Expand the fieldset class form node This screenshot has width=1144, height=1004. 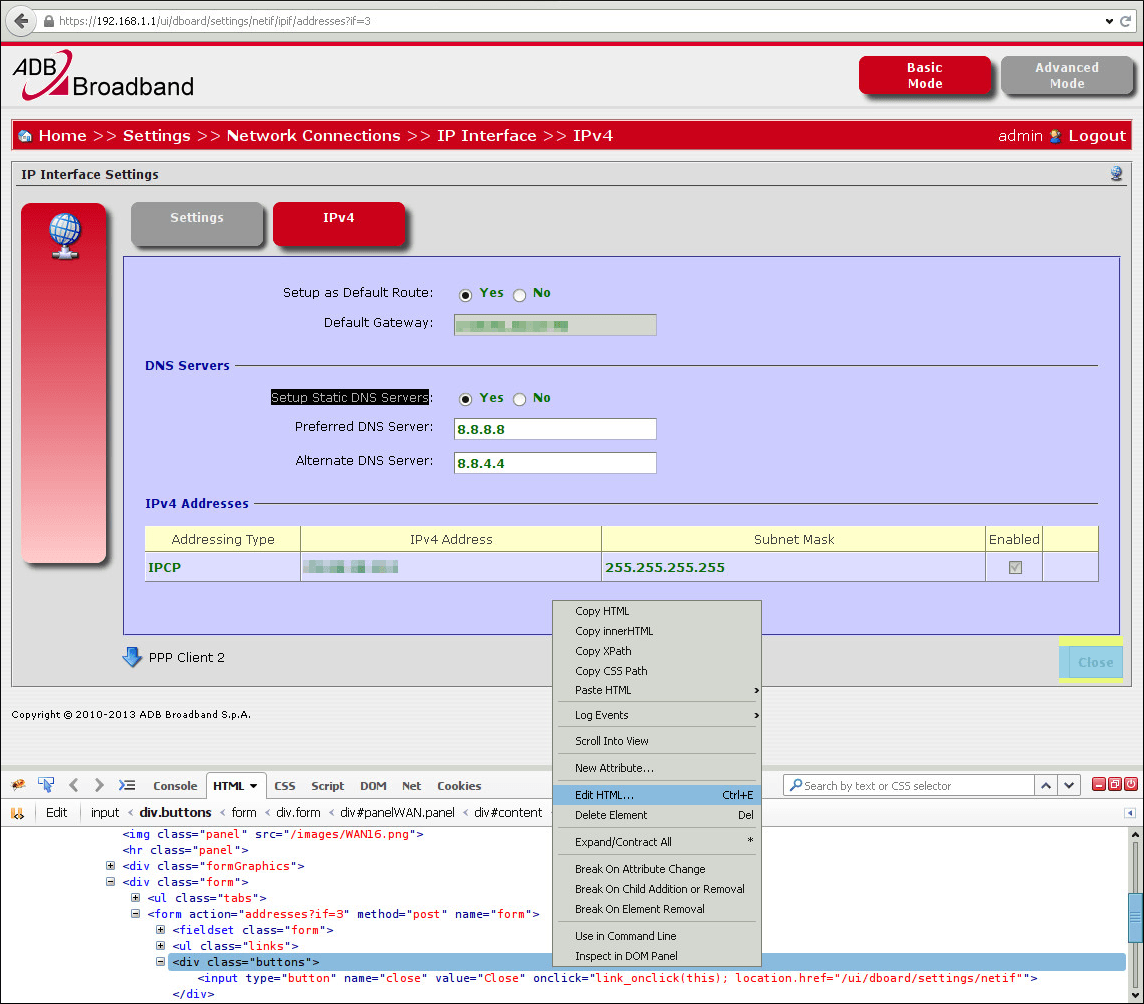tap(160, 930)
